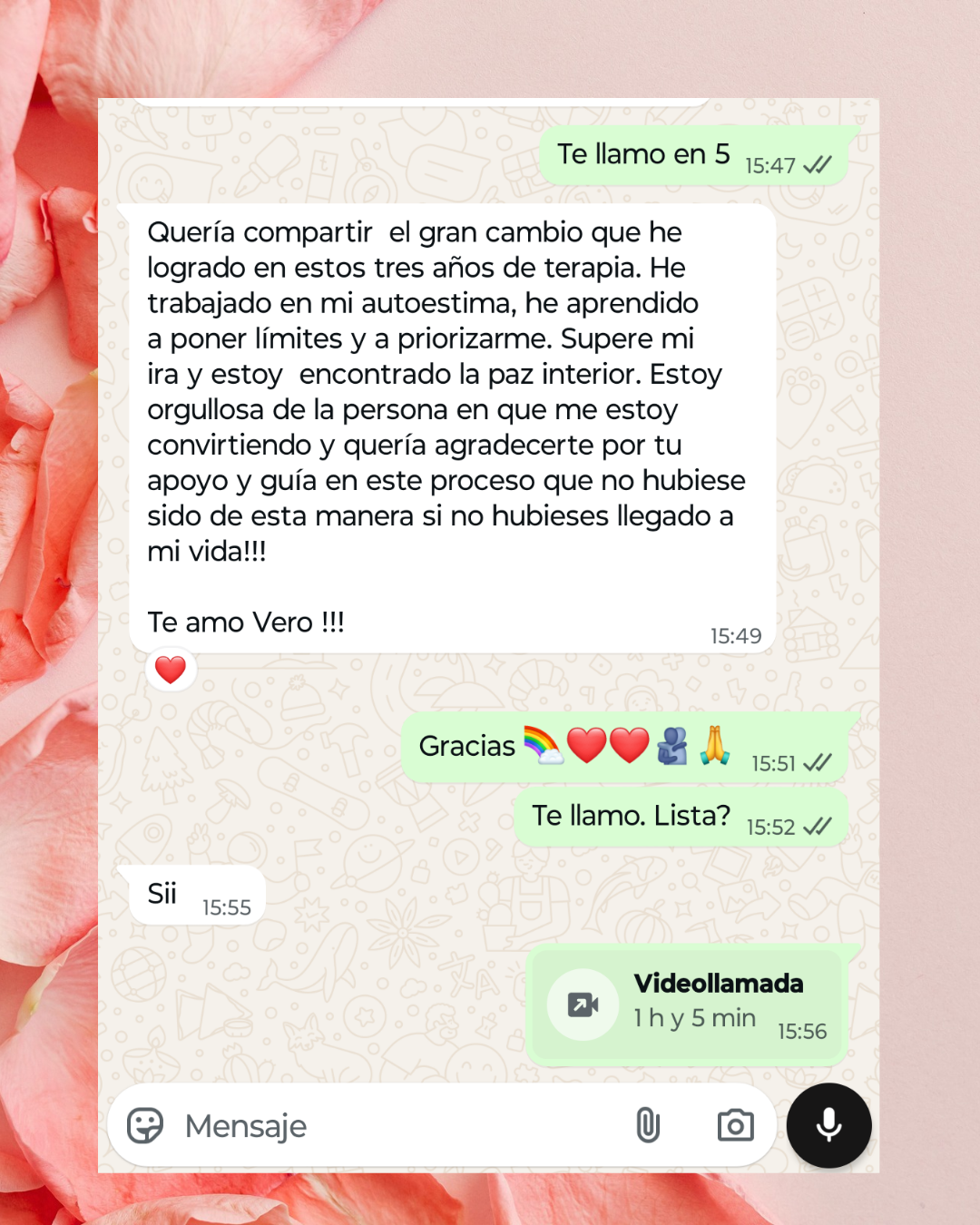Tap the 'Te llamo en 5' message

(694, 157)
